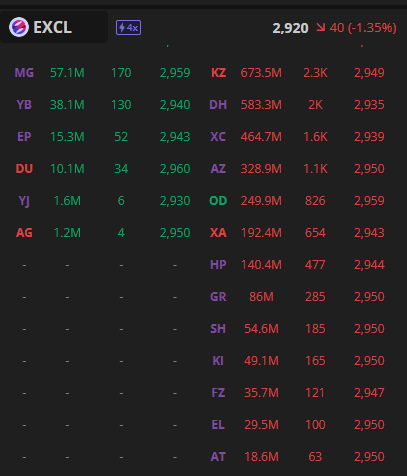Select the OD broker seller entry
407x476 pixels.
pyautogui.click(x=218, y=201)
